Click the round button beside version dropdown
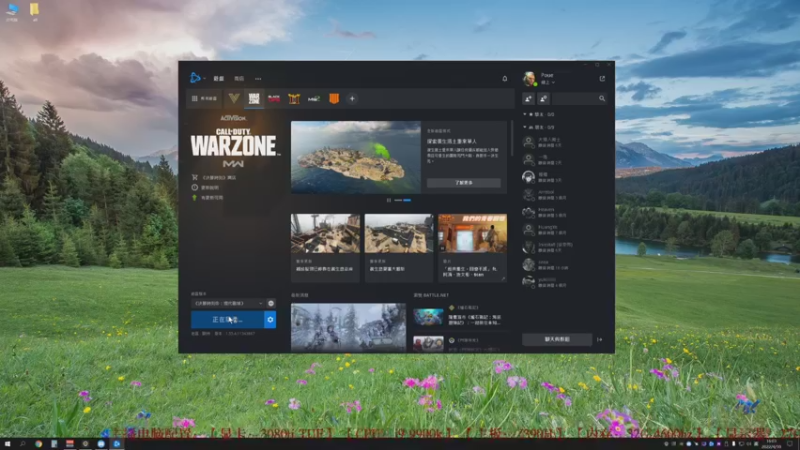This screenshot has height=450, width=800. [271, 303]
